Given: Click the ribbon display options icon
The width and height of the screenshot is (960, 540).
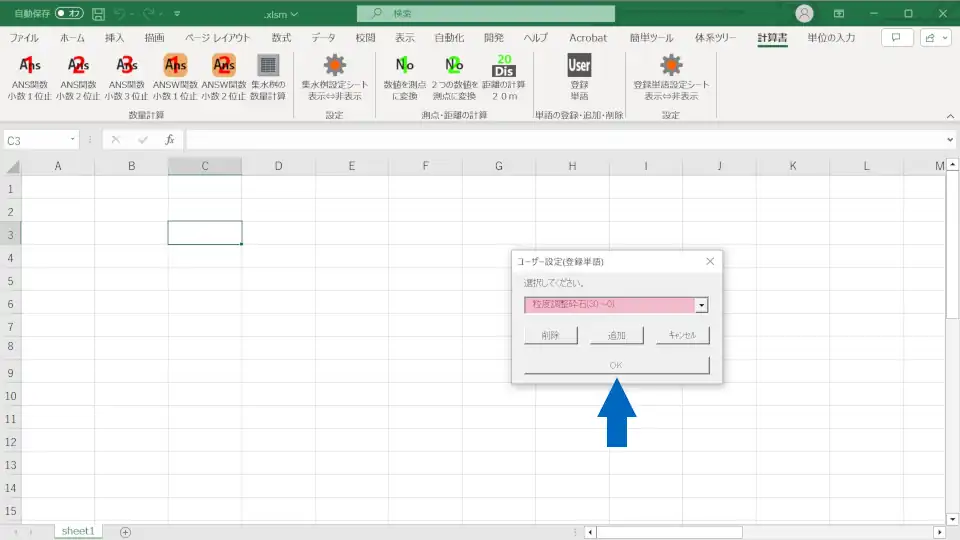Looking at the screenshot, I should (839, 13).
